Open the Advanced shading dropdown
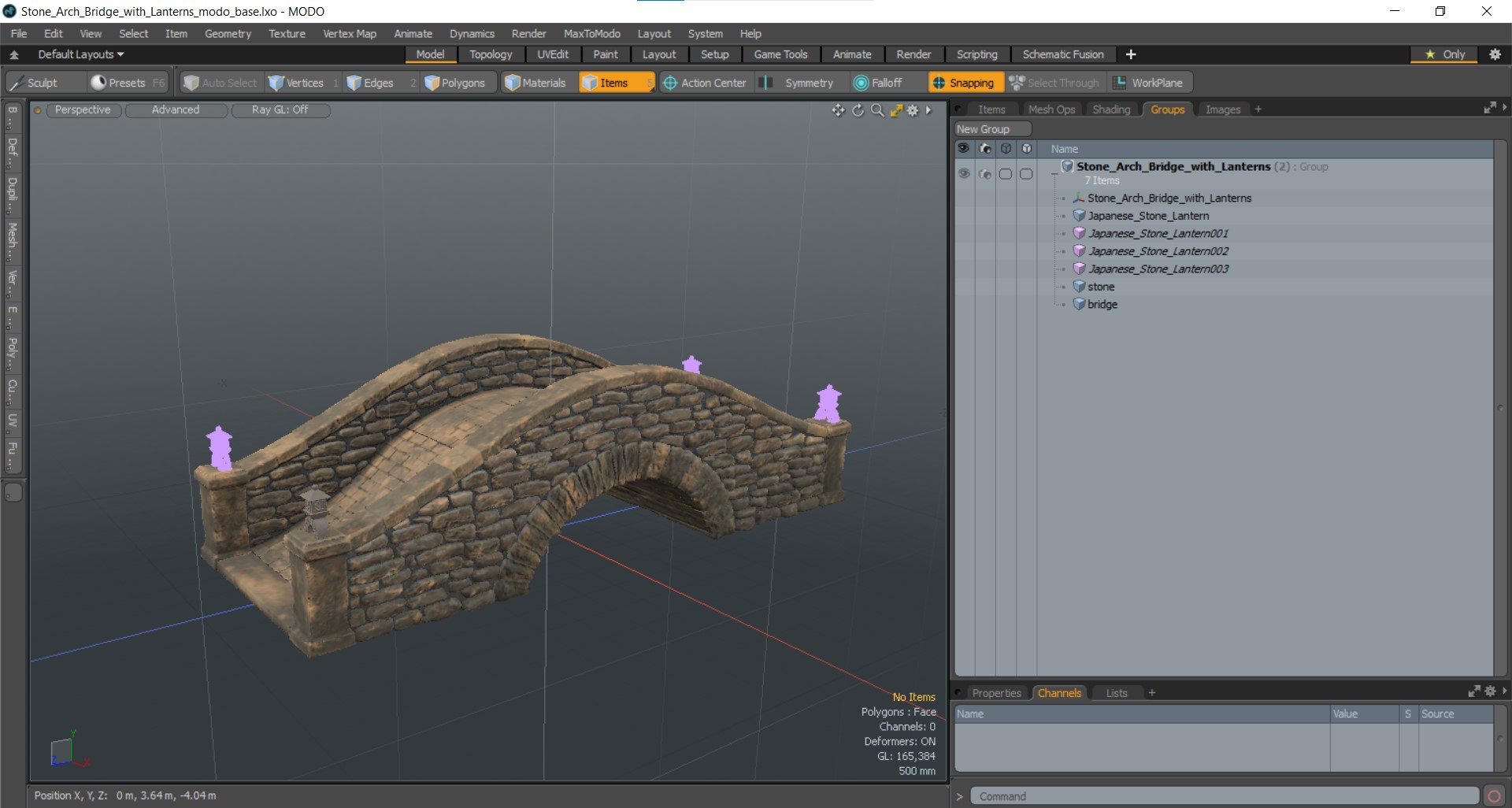This screenshot has height=808, width=1512. [176, 110]
